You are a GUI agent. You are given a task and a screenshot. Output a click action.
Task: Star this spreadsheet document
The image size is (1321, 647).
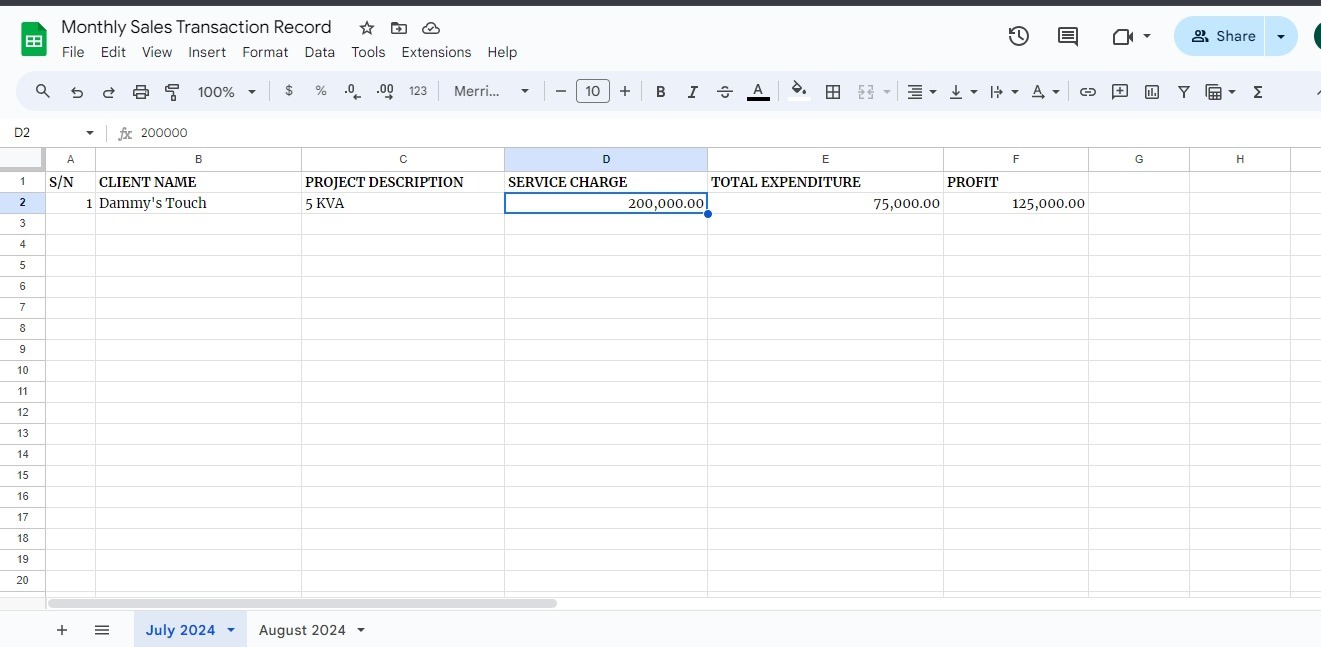(x=367, y=28)
